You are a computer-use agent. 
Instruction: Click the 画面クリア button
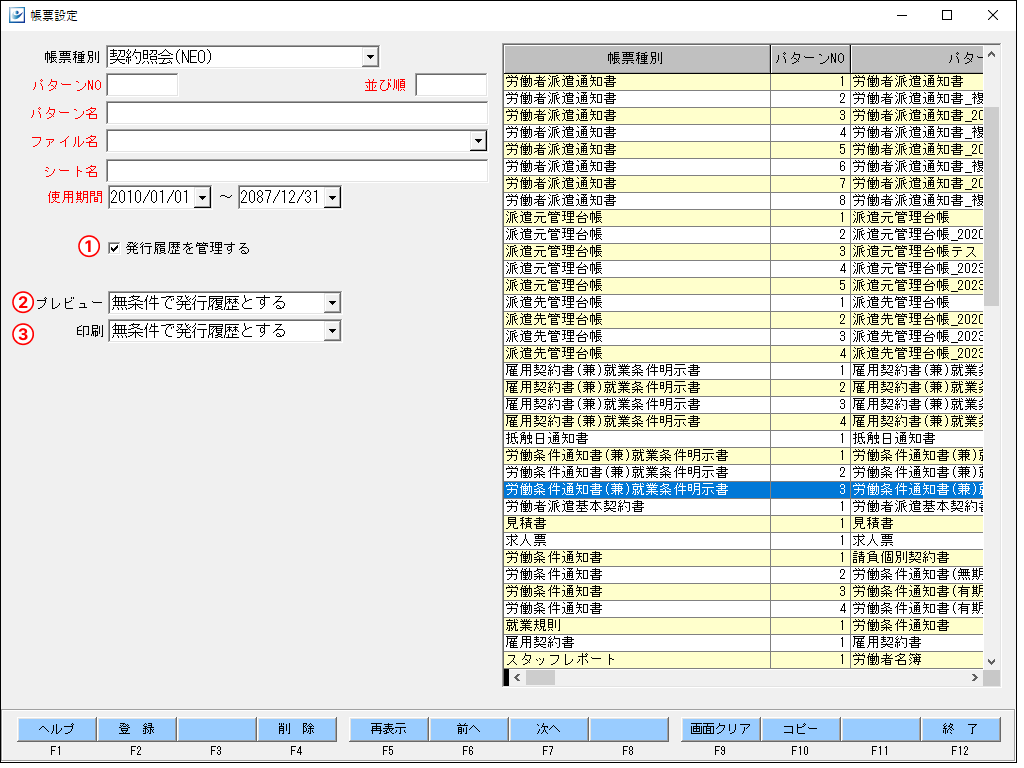tap(721, 729)
